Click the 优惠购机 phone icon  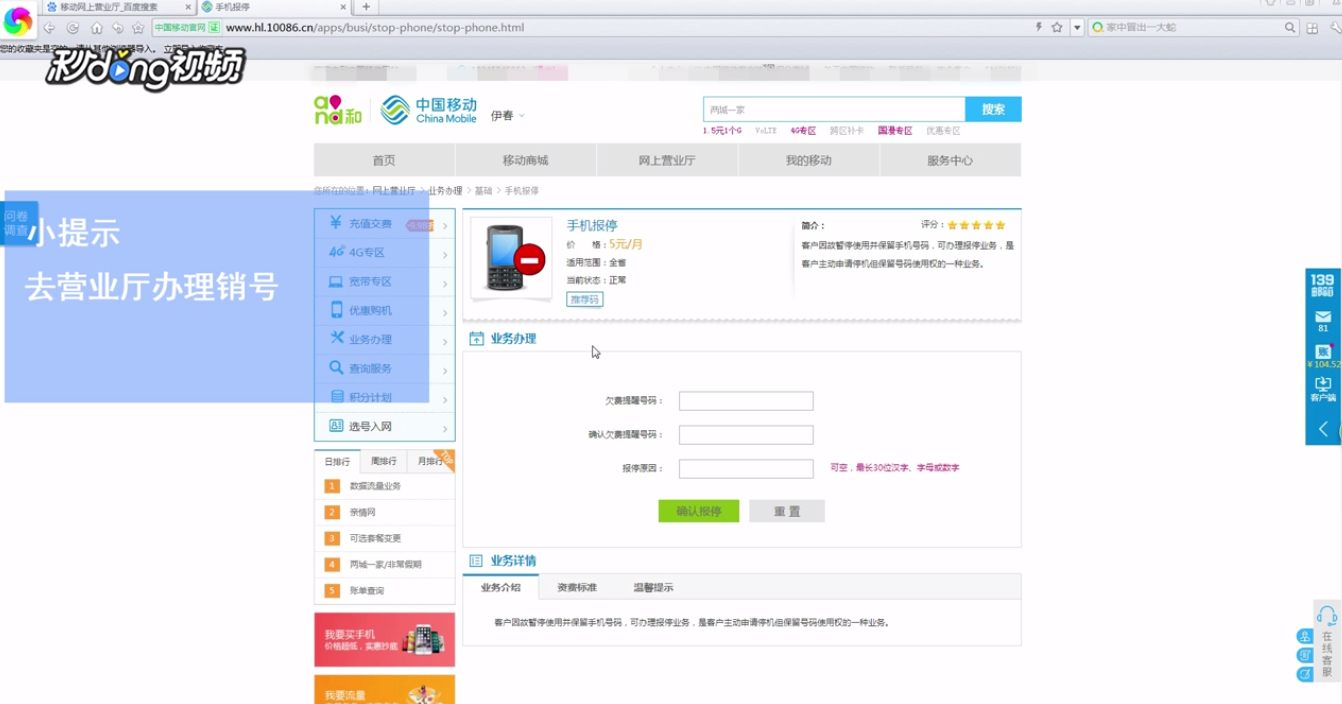337,310
